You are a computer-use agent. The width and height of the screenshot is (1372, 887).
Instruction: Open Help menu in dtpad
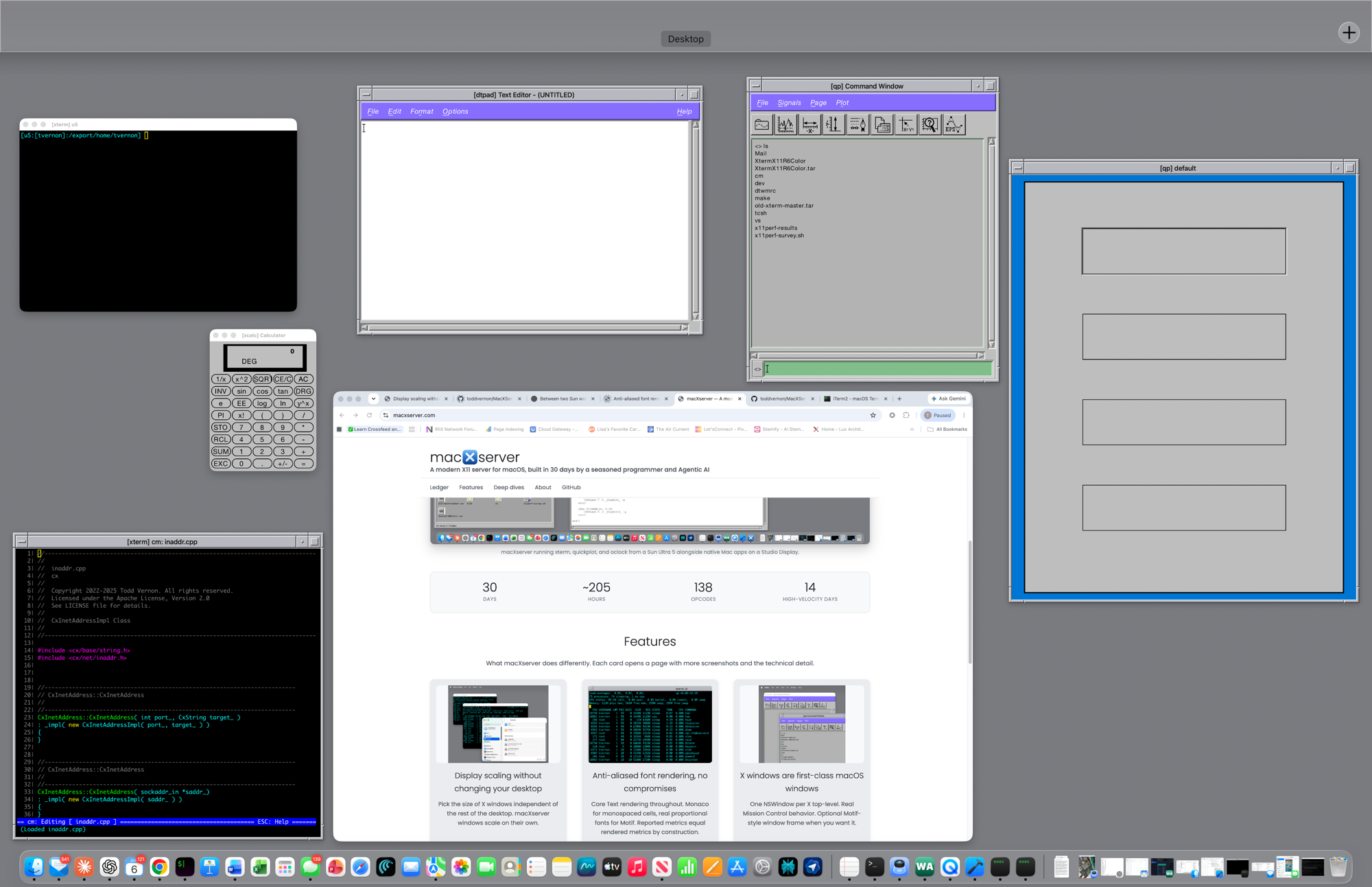pyautogui.click(x=684, y=111)
